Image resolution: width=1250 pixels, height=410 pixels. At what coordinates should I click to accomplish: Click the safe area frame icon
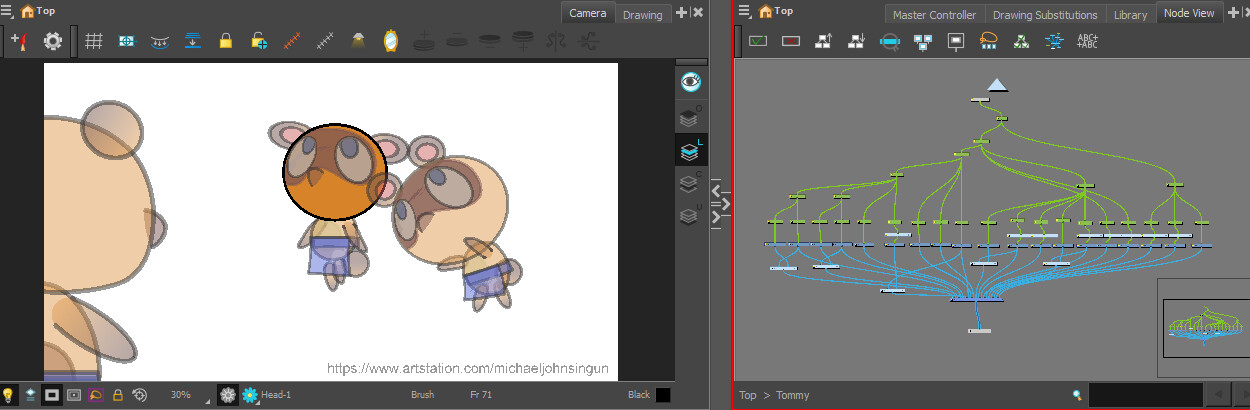click(x=126, y=42)
